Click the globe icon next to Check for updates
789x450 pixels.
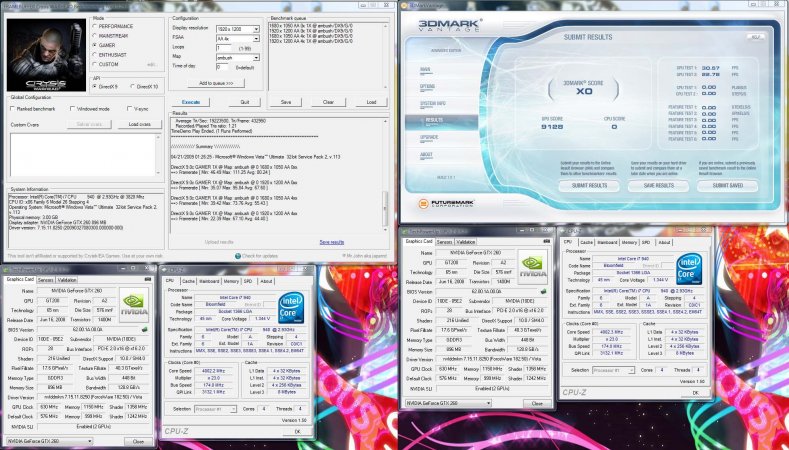(x=238, y=256)
